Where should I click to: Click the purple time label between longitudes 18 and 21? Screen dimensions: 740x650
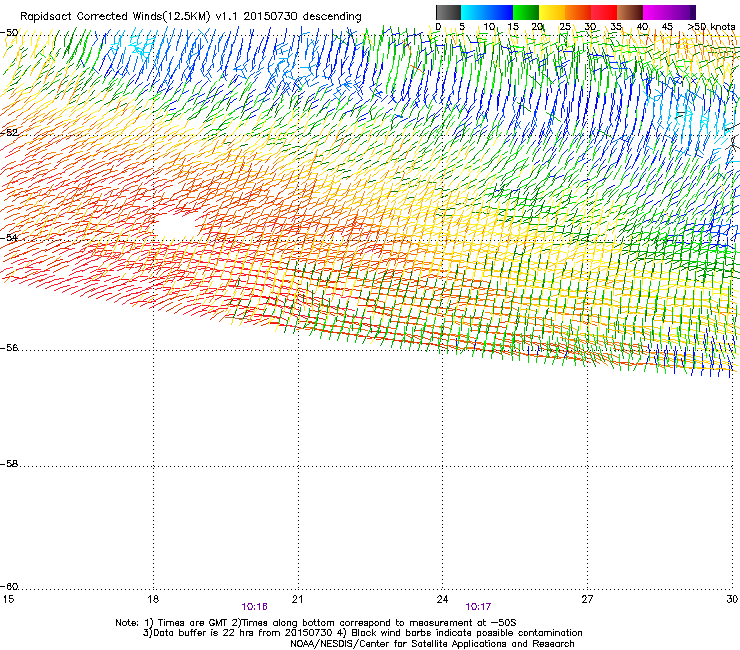pyautogui.click(x=254, y=607)
